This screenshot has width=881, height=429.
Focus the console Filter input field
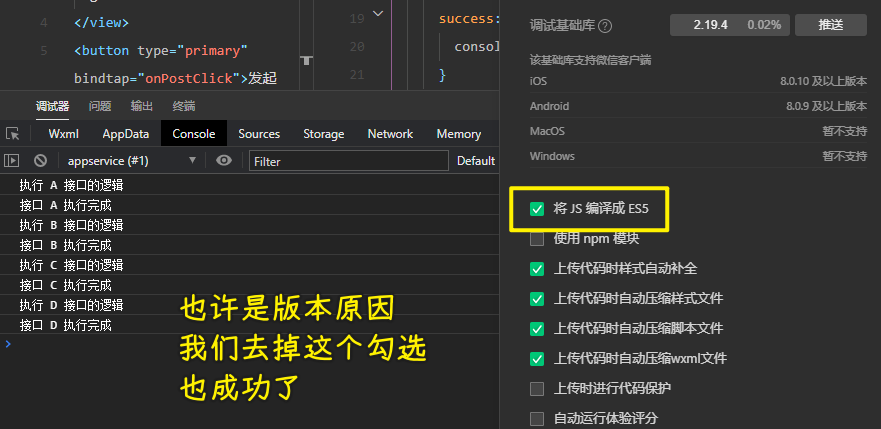pyautogui.click(x=349, y=161)
